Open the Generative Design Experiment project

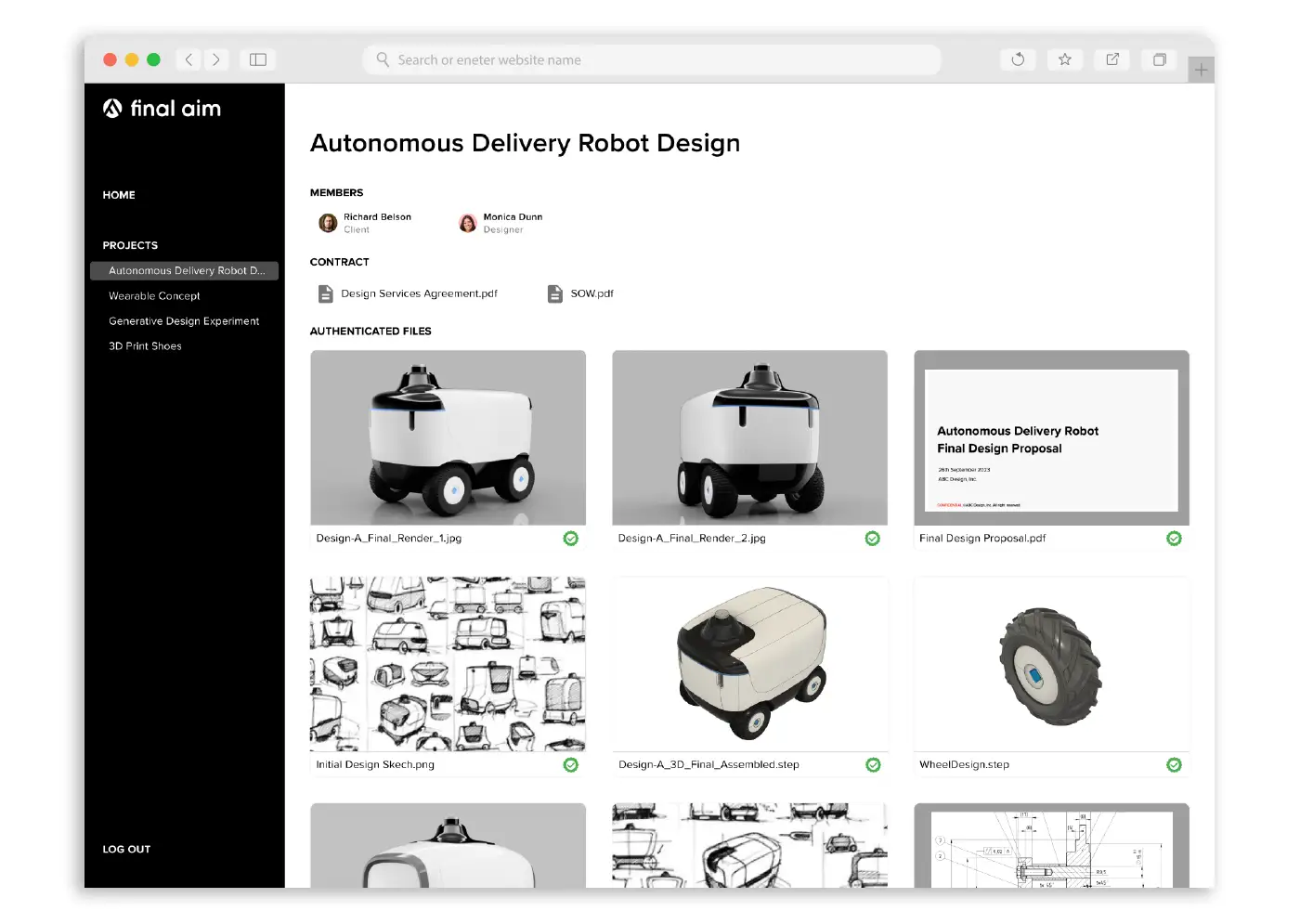[x=184, y=321]
